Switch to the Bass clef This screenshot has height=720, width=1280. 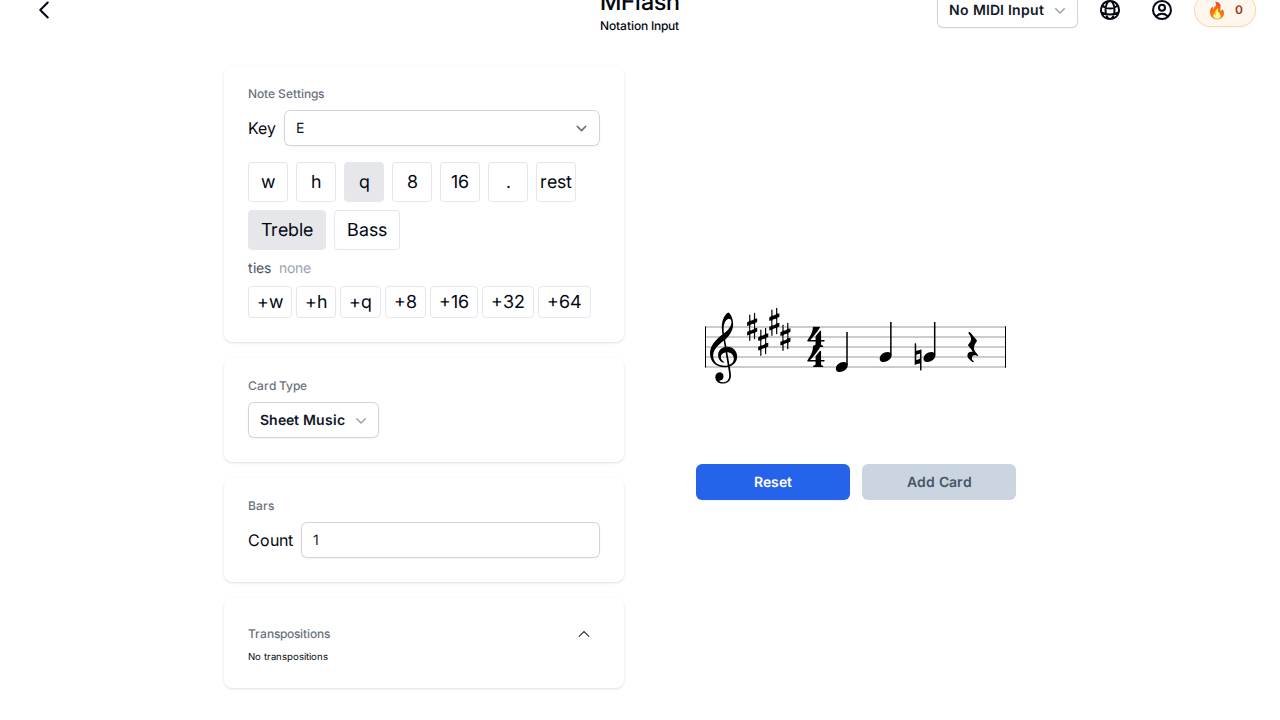[x=367, y=230]
